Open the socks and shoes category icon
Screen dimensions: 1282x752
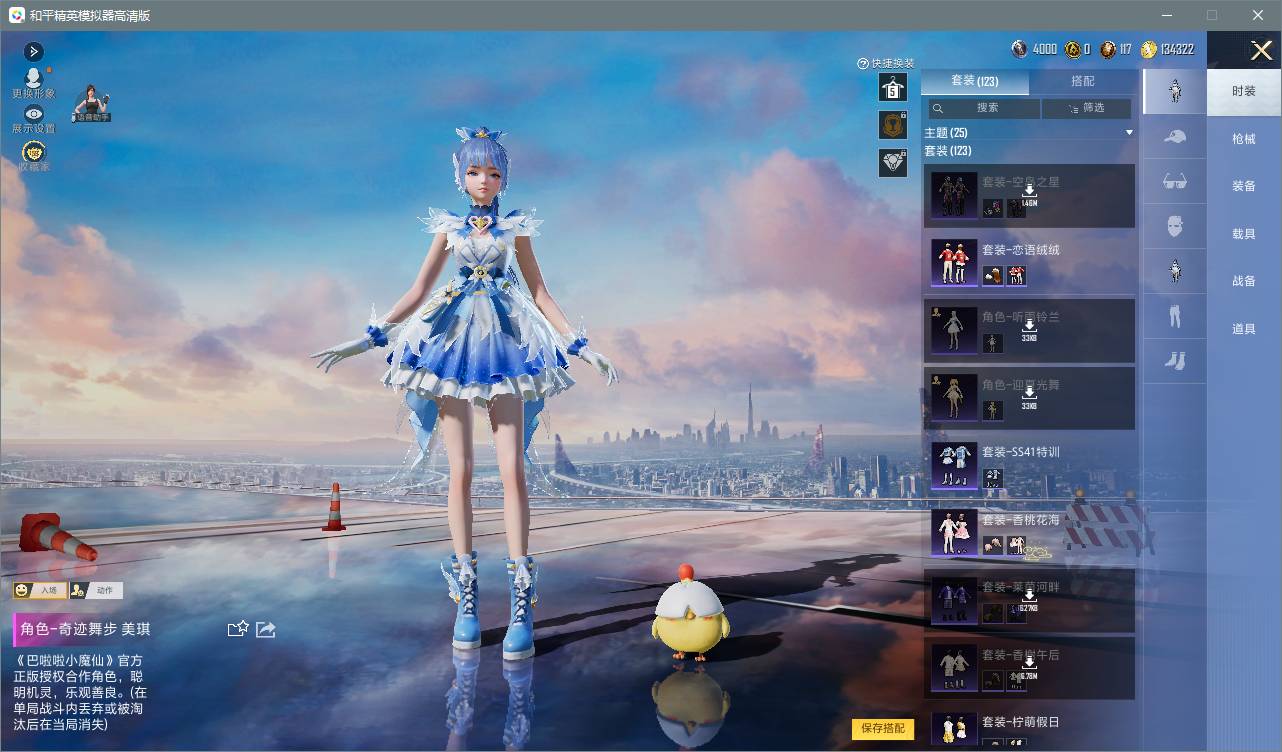tap(1175, 361)
